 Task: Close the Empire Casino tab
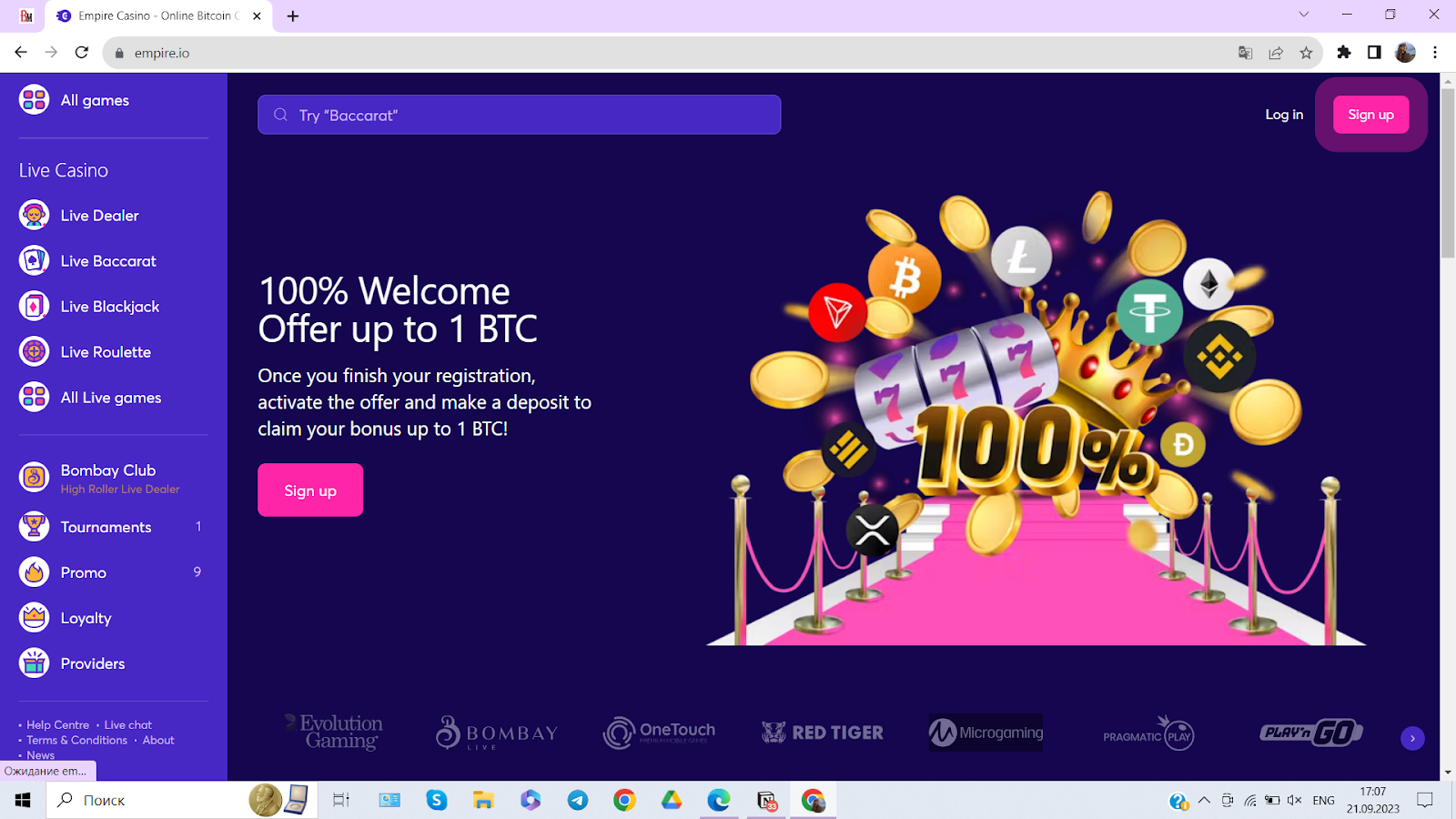(257, 16)
